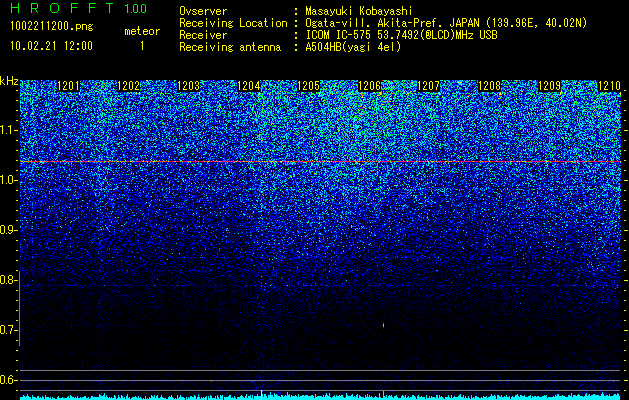The image size is (629, 400).
Task: Click the 1203 time marker label
Action: 189,86
